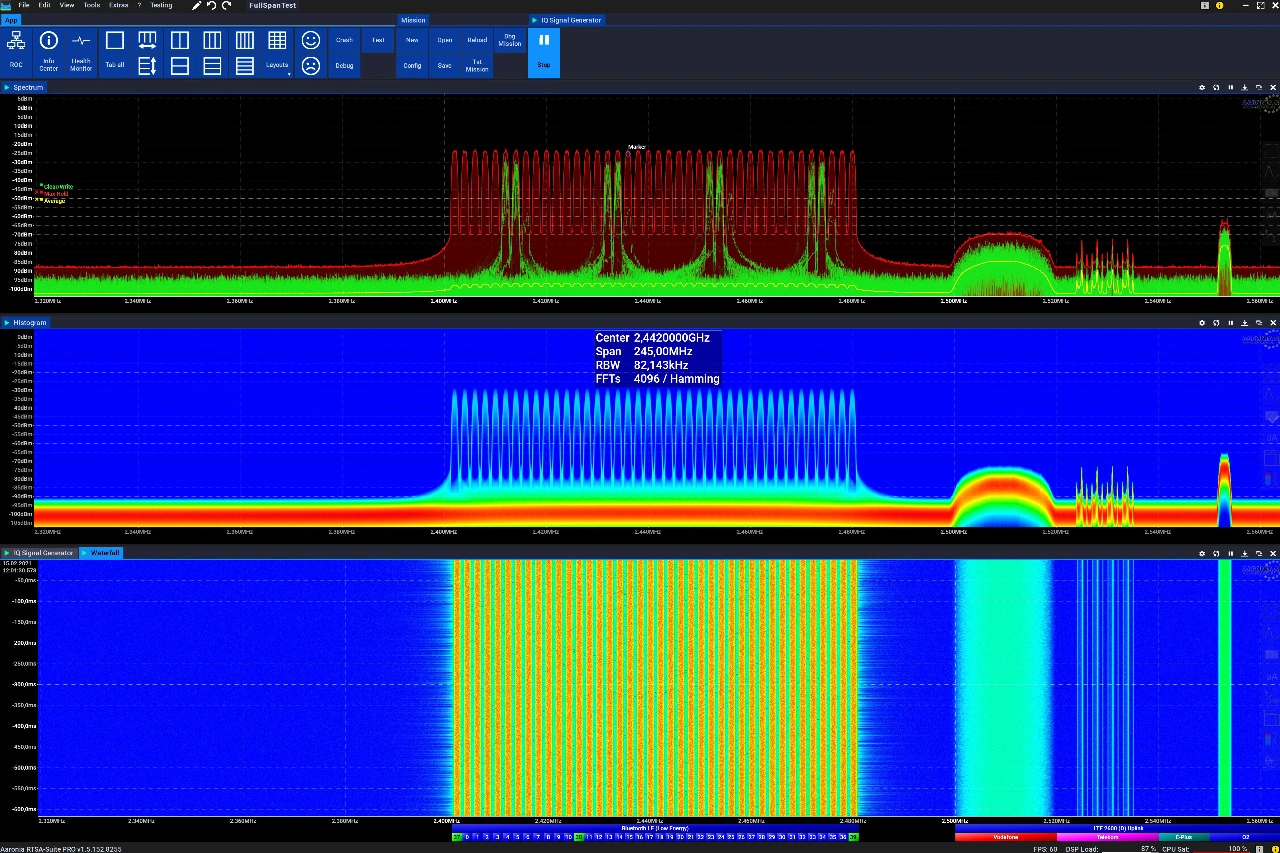Click the happy smiley face icon

(x=311, y=40)
